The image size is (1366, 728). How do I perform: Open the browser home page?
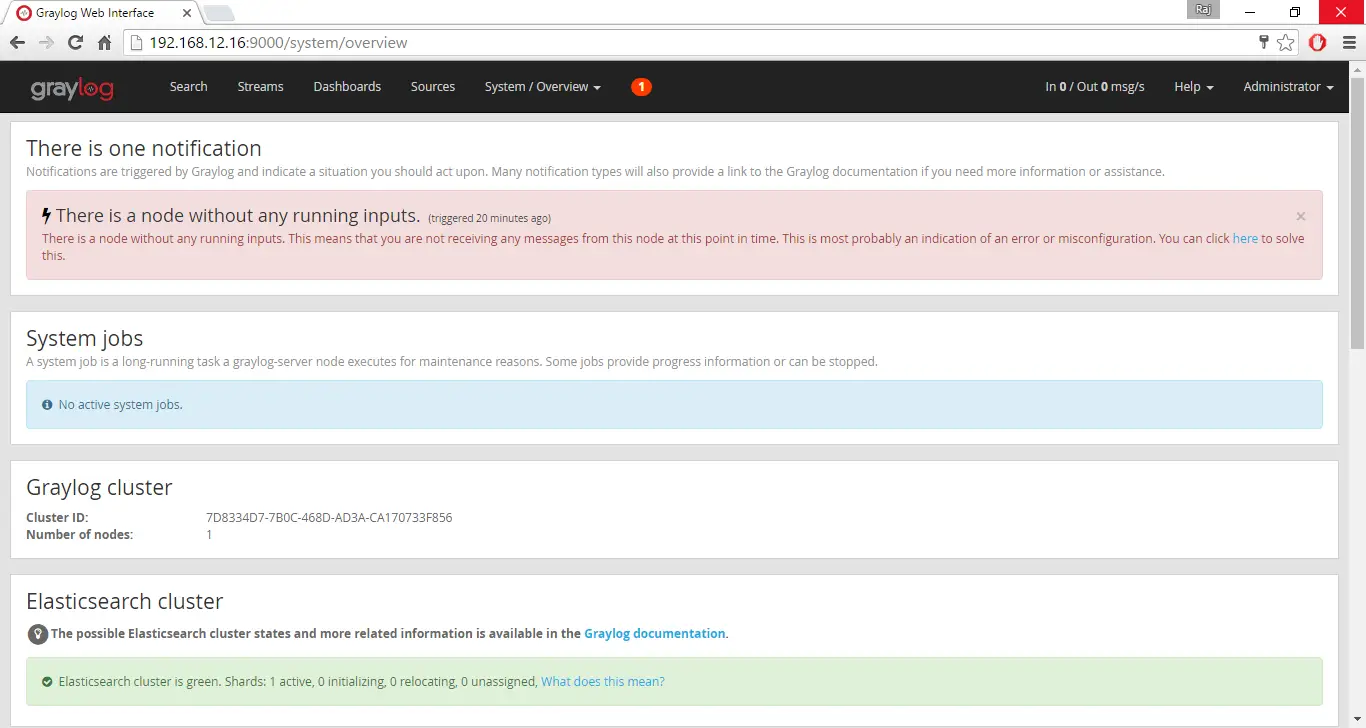[104, 43]
